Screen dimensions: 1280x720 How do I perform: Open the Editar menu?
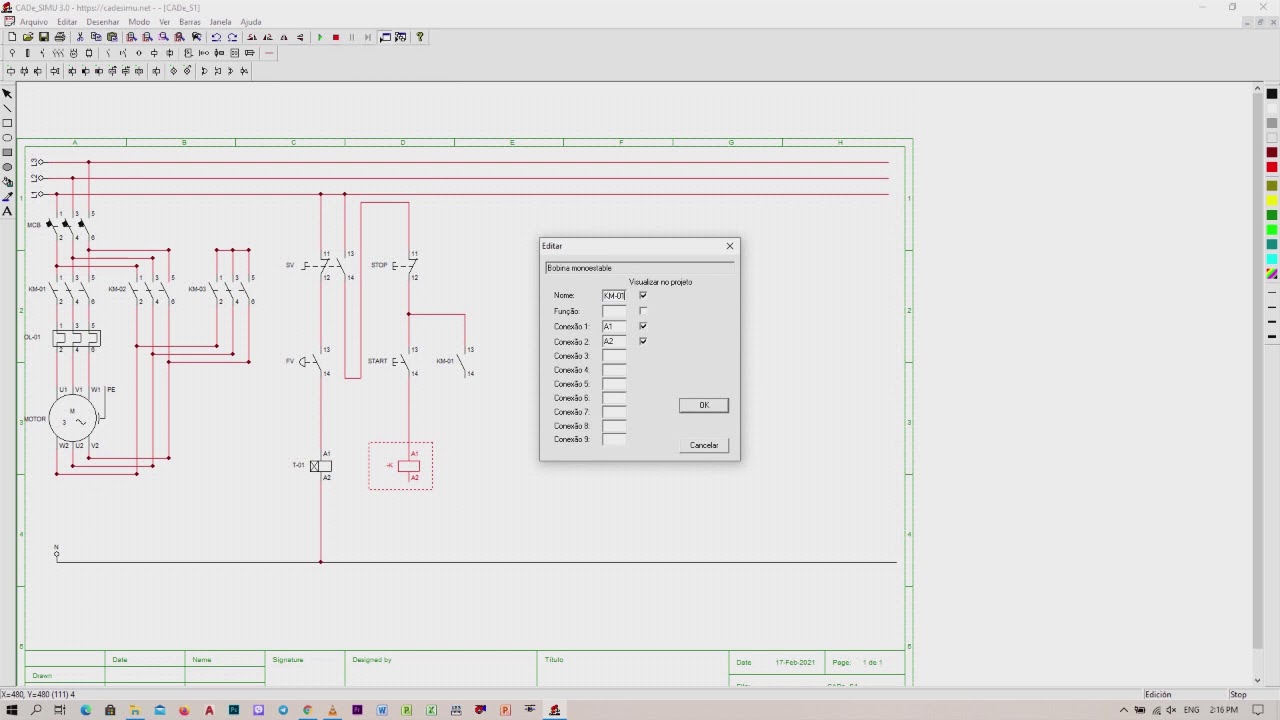(x=67, y=22)
